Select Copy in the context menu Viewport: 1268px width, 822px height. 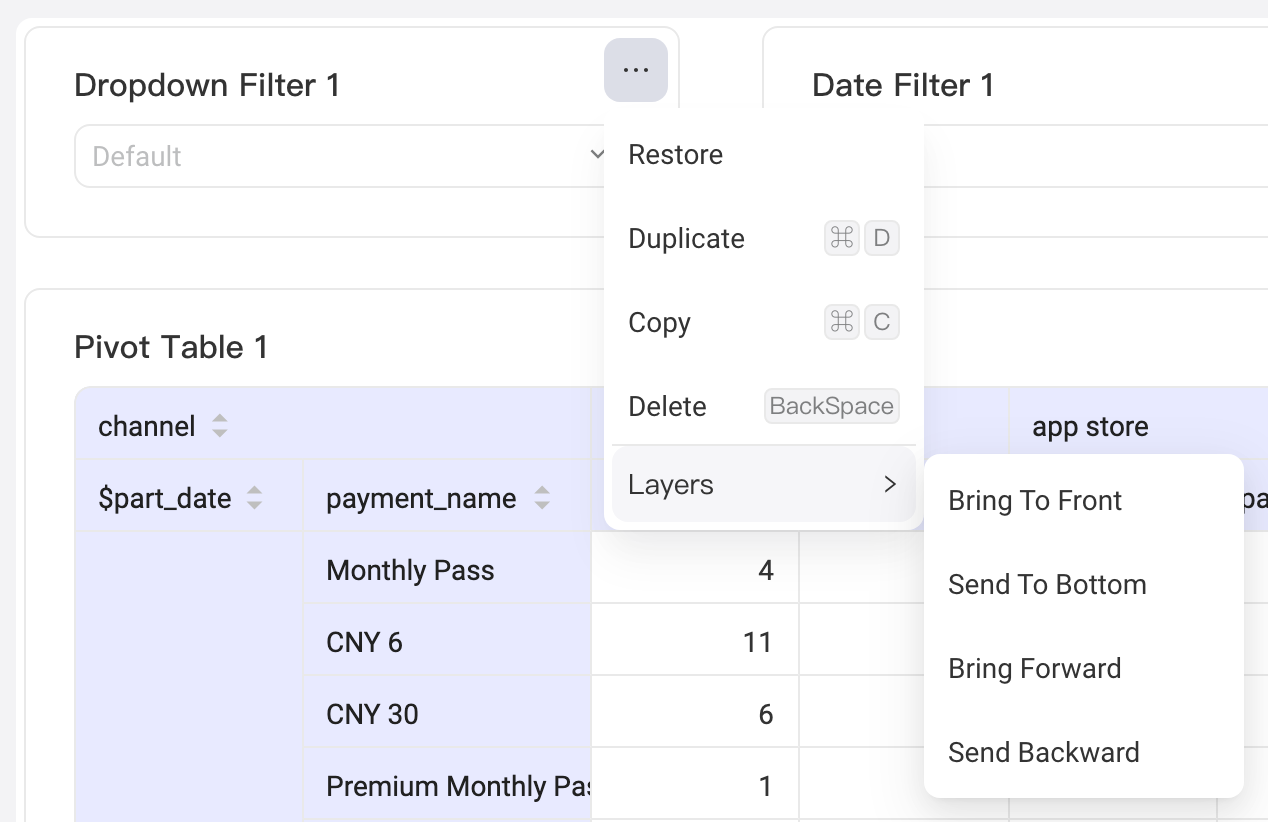point(764,323)
